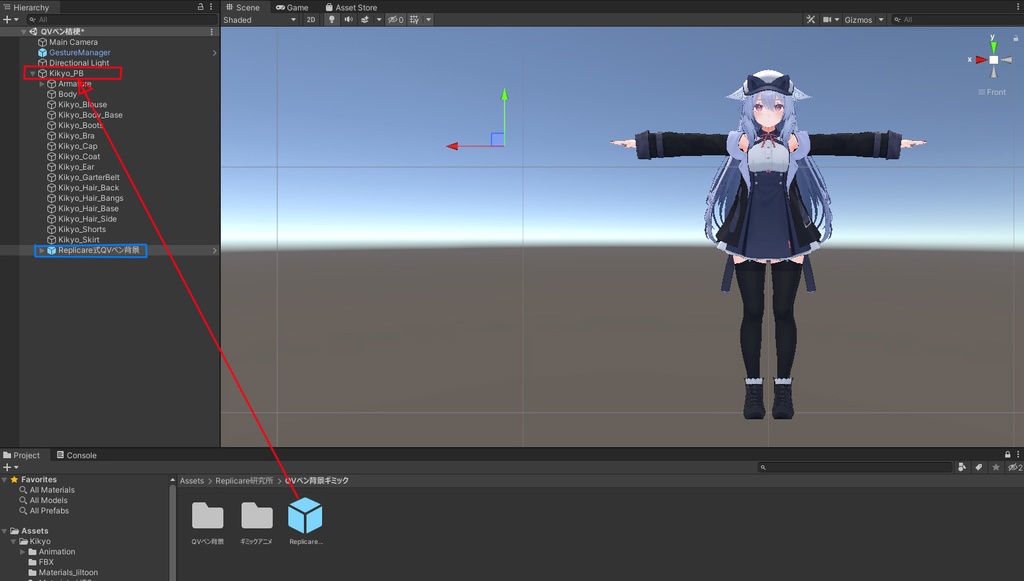The width and height of the screenshot is (1024, 581).
Task: Toggle hidden packages visibility icon
Action: click(1015, 467)
